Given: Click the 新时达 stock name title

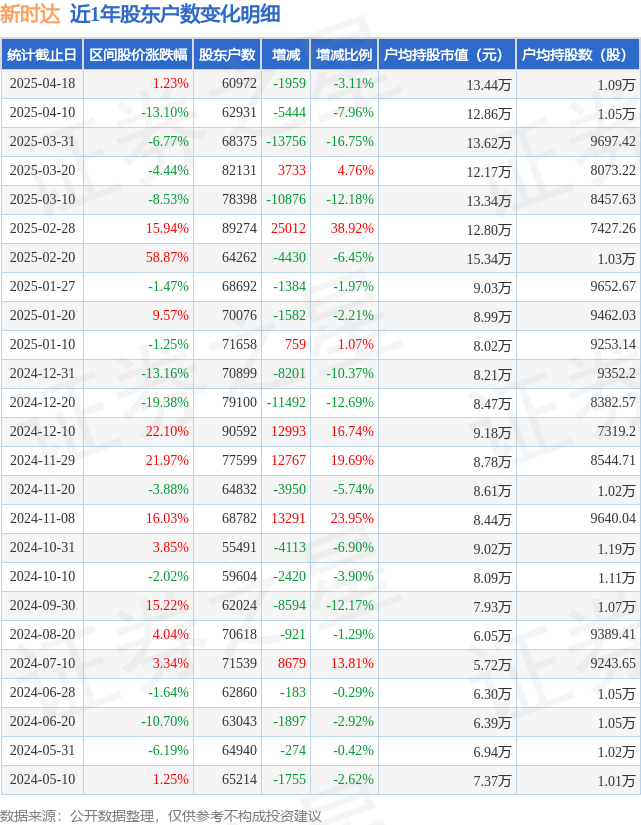Looking at the screenshot, I should (31, 14).
